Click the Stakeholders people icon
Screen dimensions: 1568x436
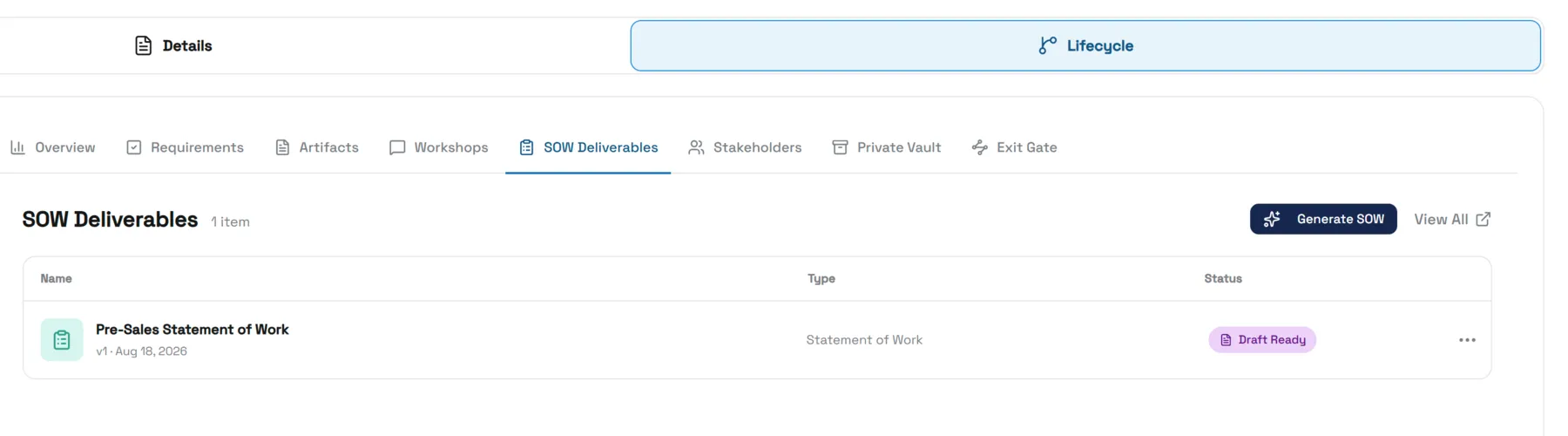point(696,147)
